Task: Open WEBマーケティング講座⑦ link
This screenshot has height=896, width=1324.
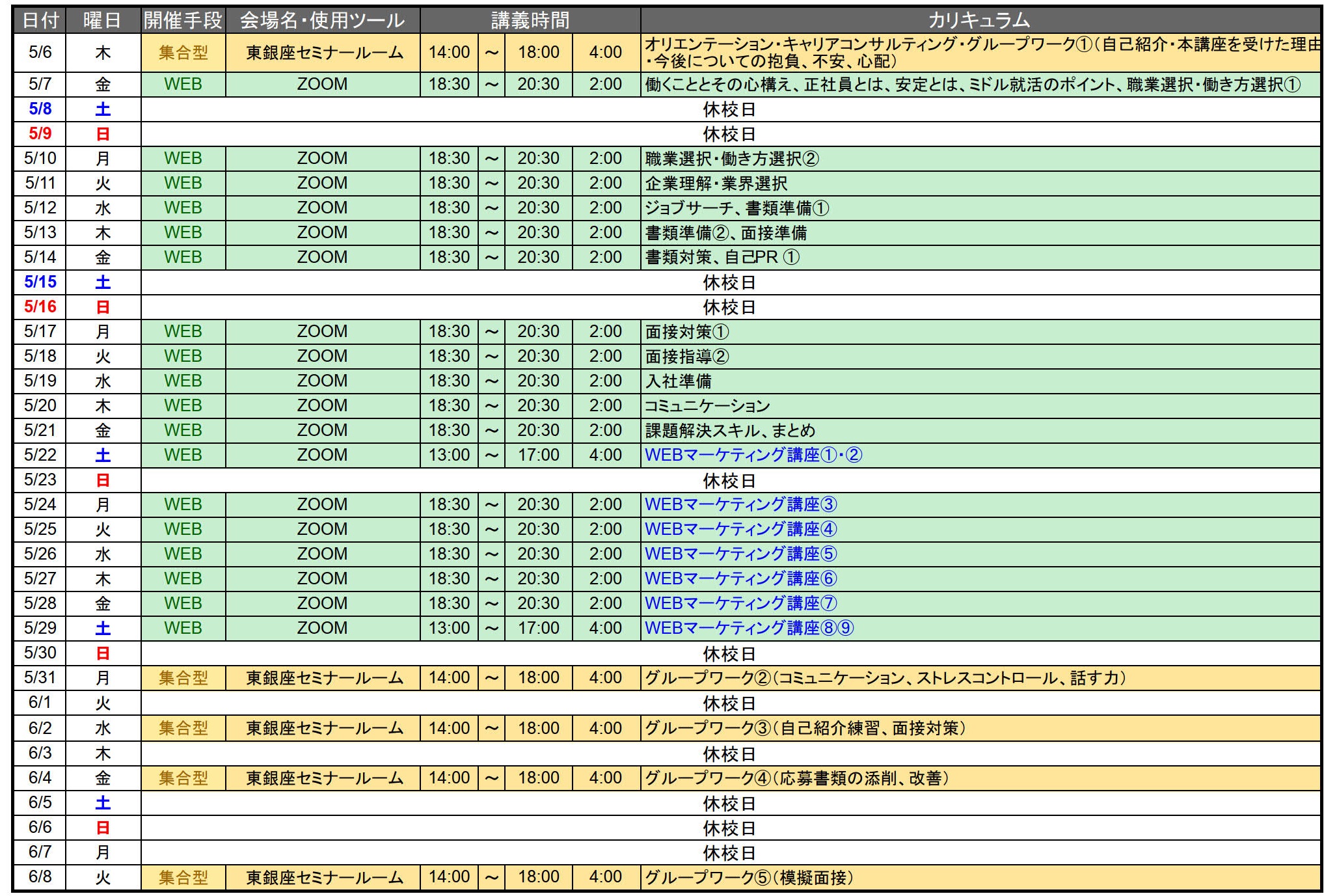Action: 741,604
